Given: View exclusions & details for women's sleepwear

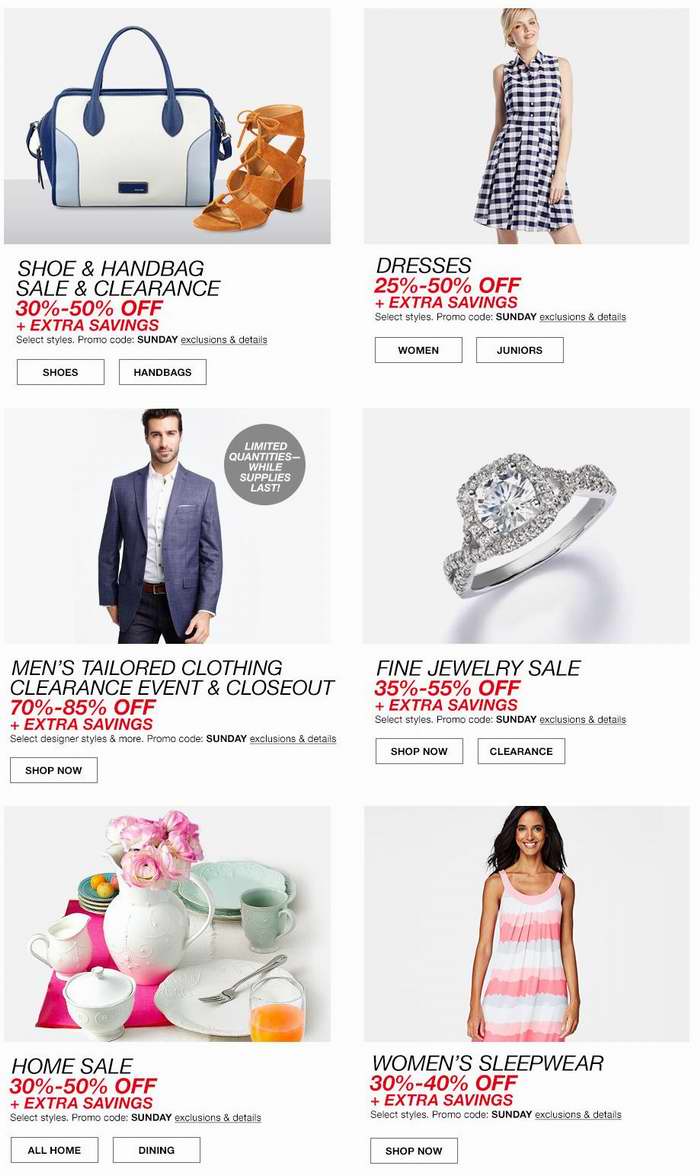Looking at the screenshot, I should tap(578, 1115).
